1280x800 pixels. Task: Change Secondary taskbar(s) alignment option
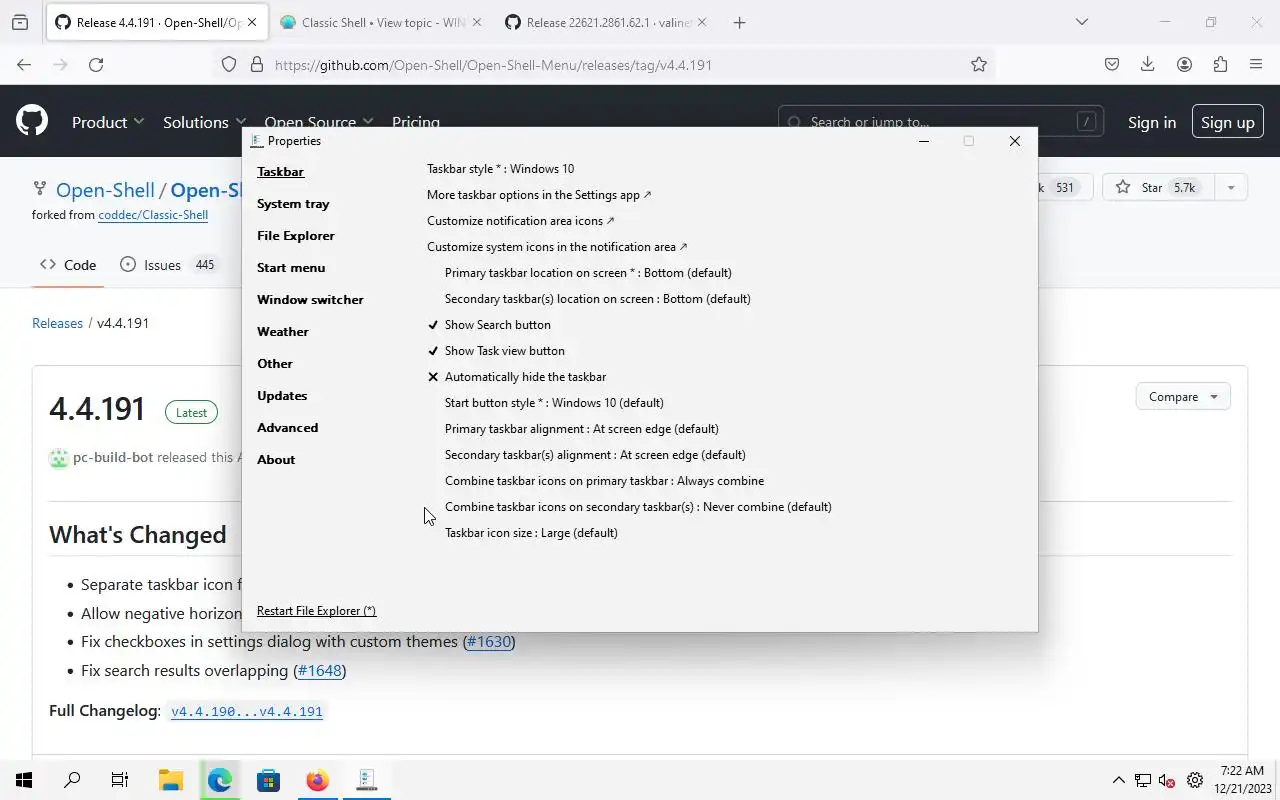tap(595, 455)
